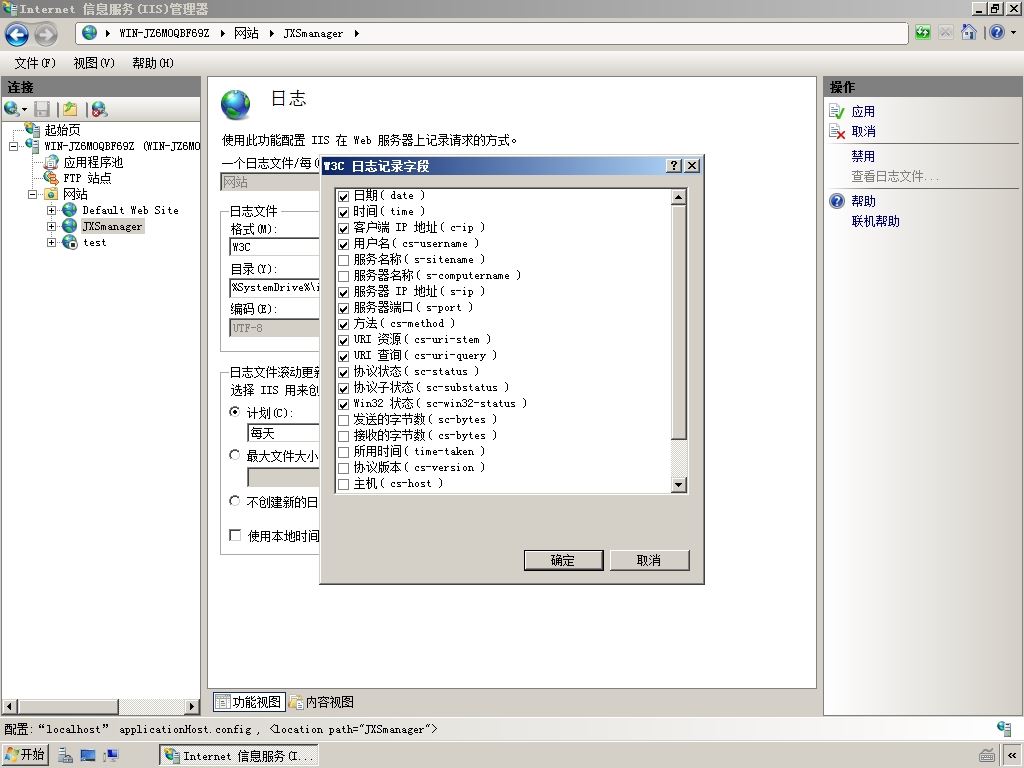Click the globe icon in the address path
This screenshot has height=768, width=1024.
[x=89, y=33]
